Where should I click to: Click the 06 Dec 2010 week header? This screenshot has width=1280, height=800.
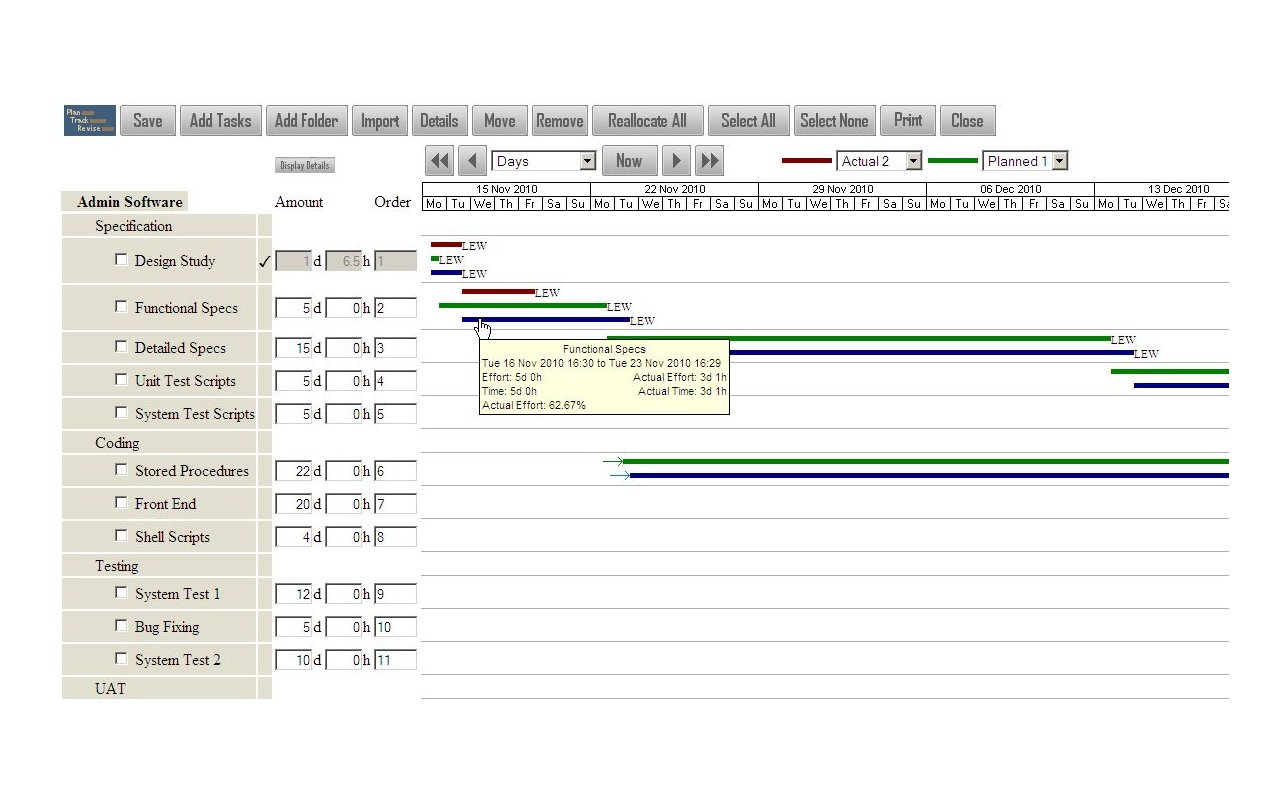pos(1010,189)
